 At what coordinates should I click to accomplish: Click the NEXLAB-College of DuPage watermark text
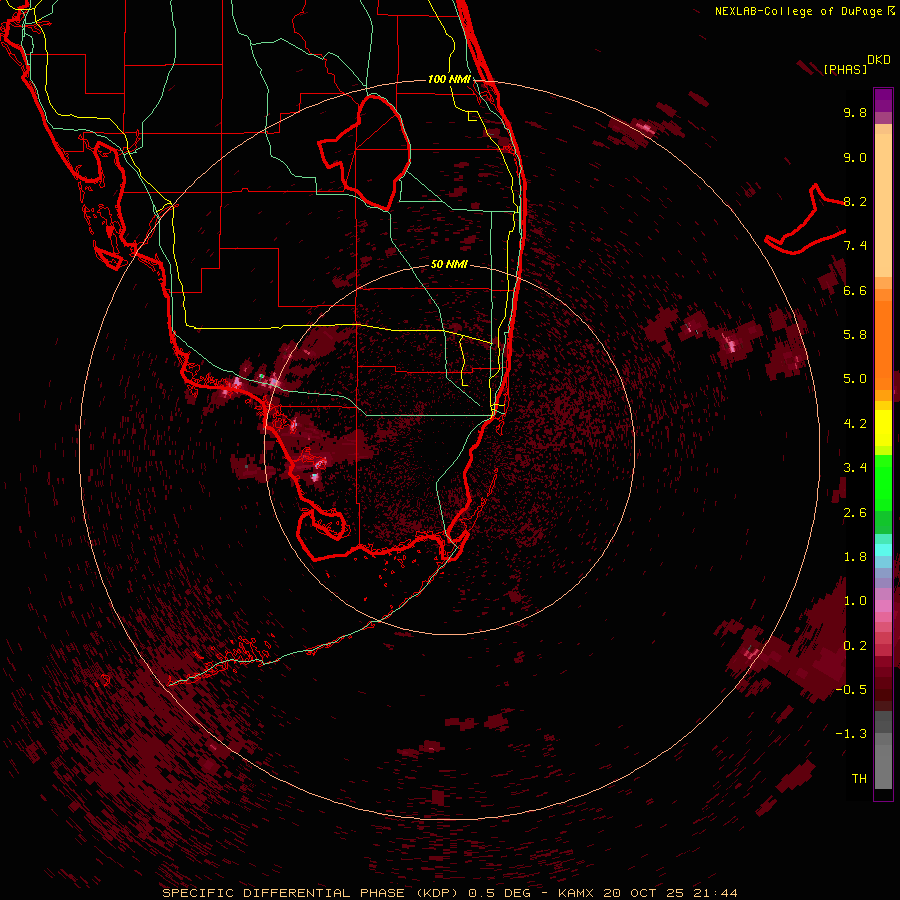(804, 11)
